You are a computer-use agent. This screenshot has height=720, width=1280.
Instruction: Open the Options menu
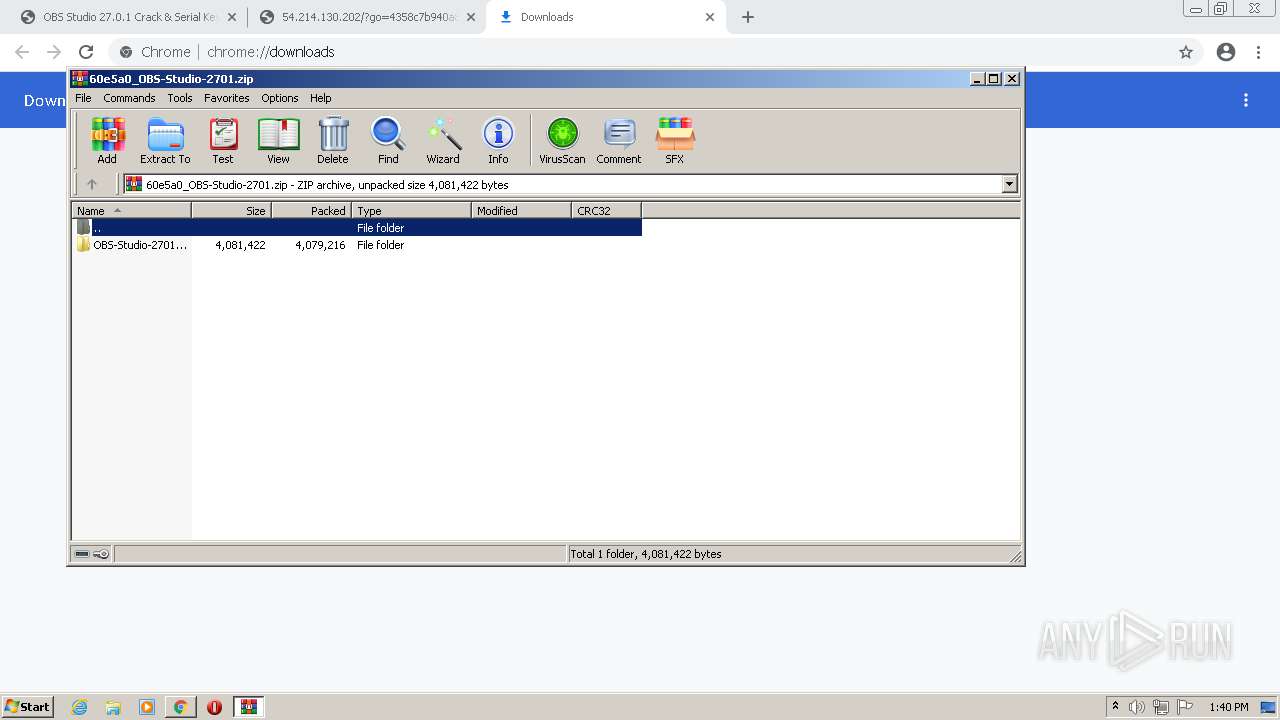click(x=280, y=98)
